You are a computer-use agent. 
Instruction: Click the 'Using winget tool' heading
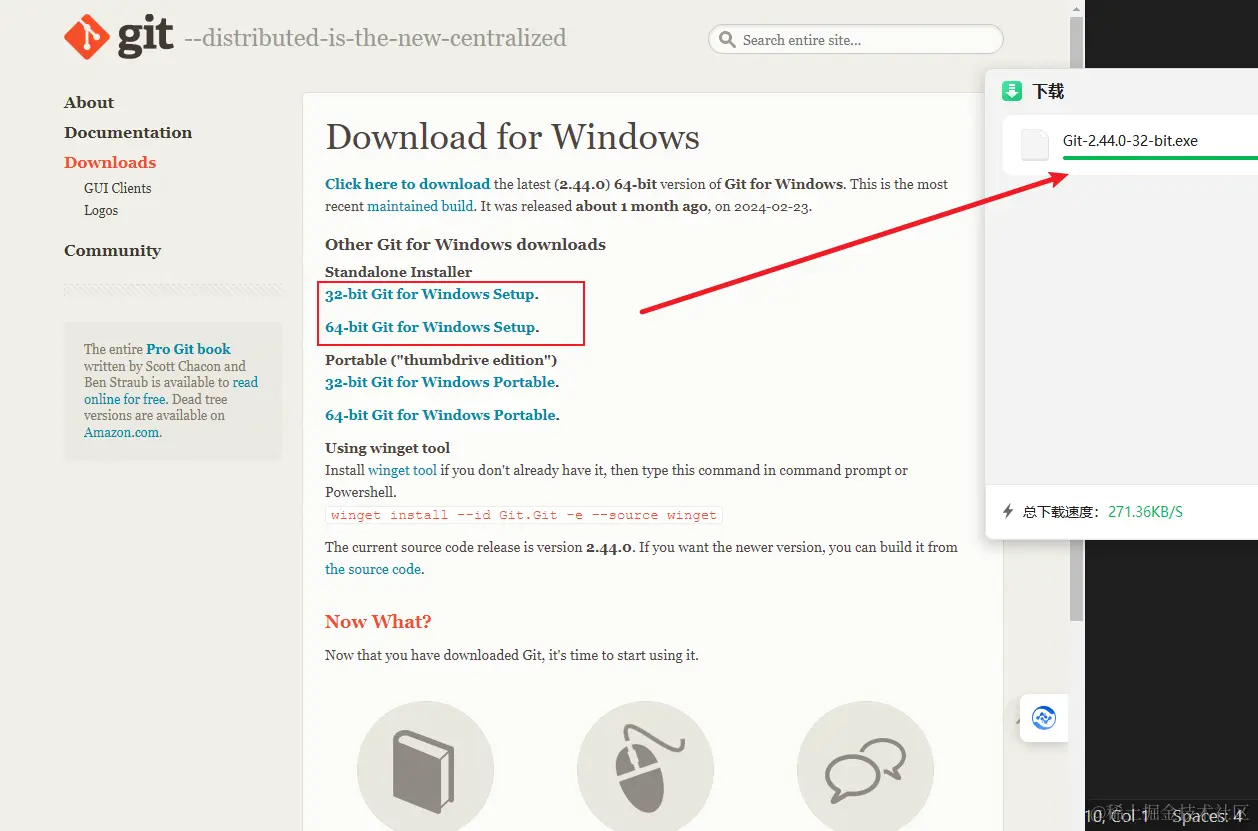click(387, 448)
